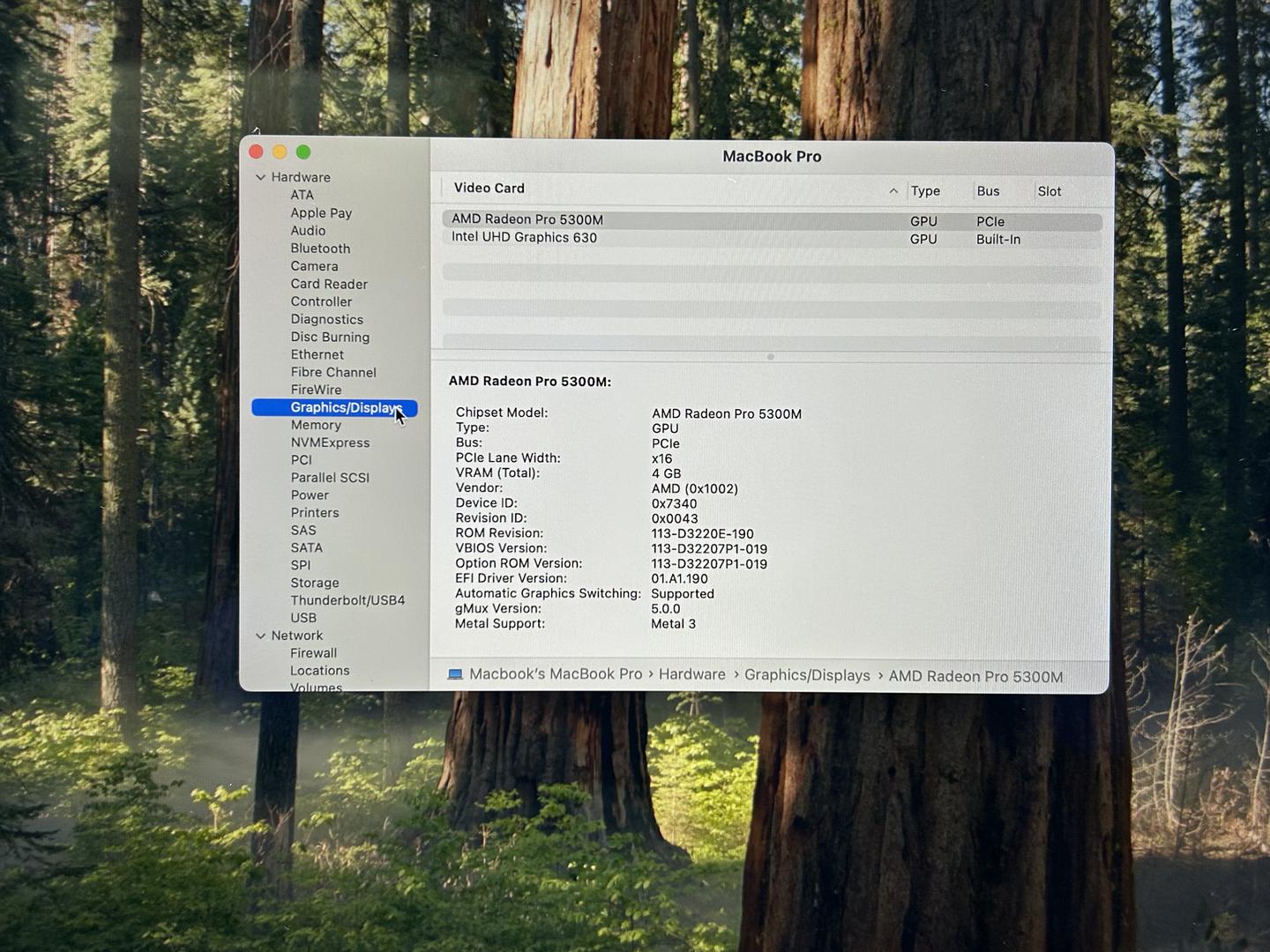Select Ethernet in the sidebar
Screen dimensions: 1270x952
tap(317, 354)
